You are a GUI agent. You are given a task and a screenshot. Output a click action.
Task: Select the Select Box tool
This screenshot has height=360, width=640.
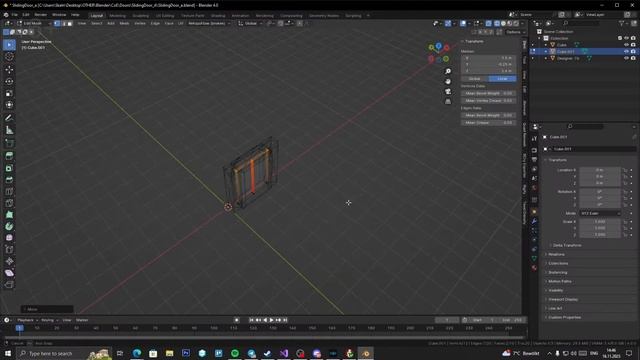9,45
